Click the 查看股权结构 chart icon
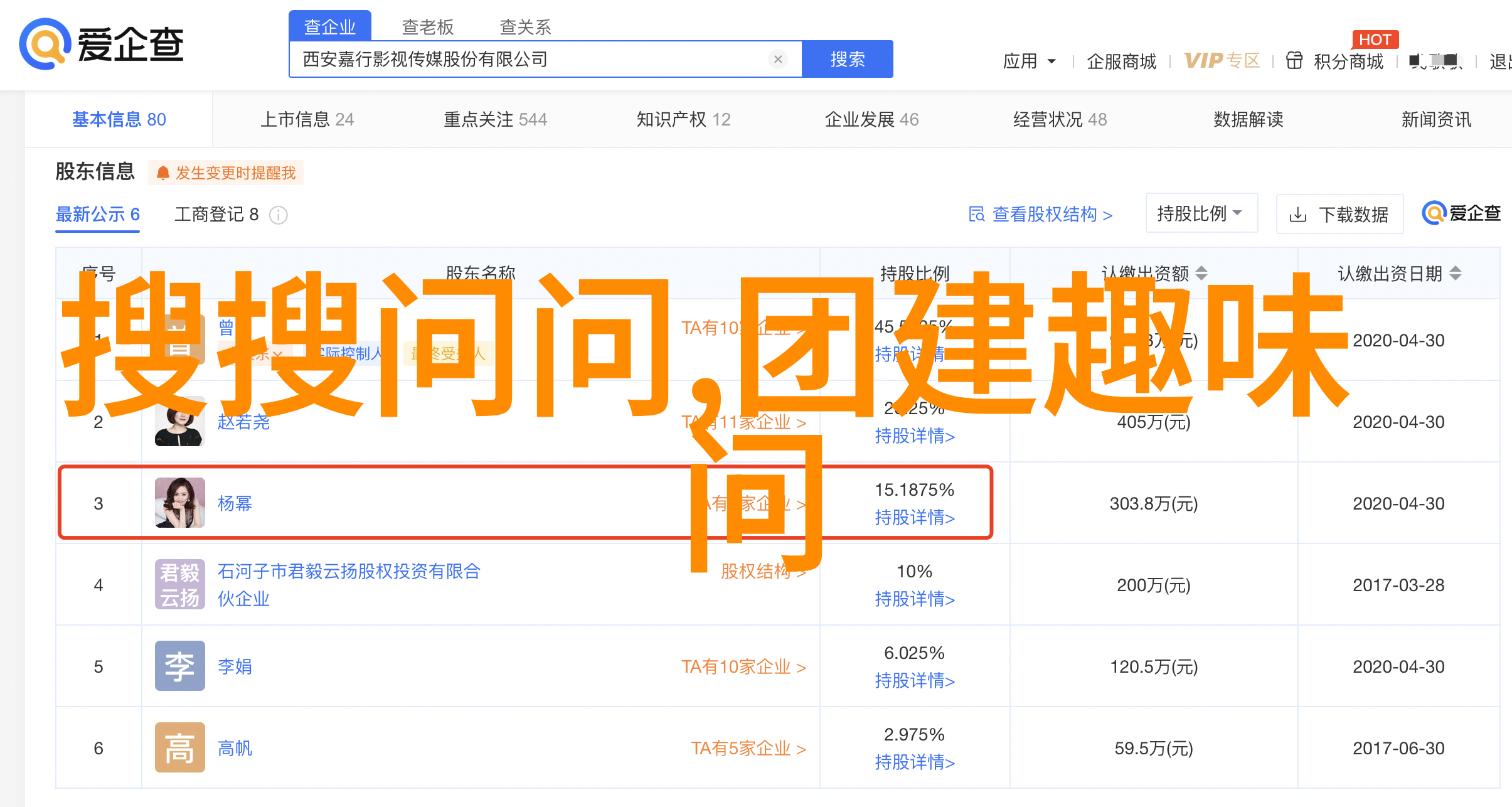Viewport: 1512px width, 807px height. [977, 215]
